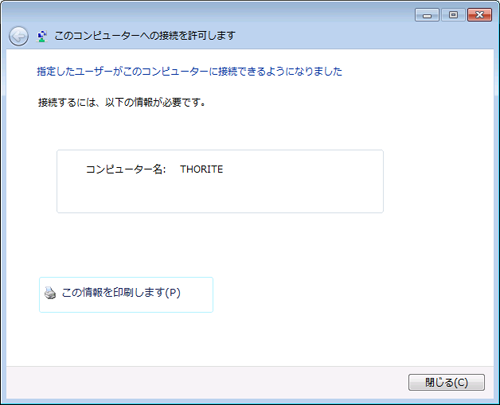This screenshot has width=500, height=405.
Task: Click the window title このコンピューターへの接続を許可します
Action: 145,36
